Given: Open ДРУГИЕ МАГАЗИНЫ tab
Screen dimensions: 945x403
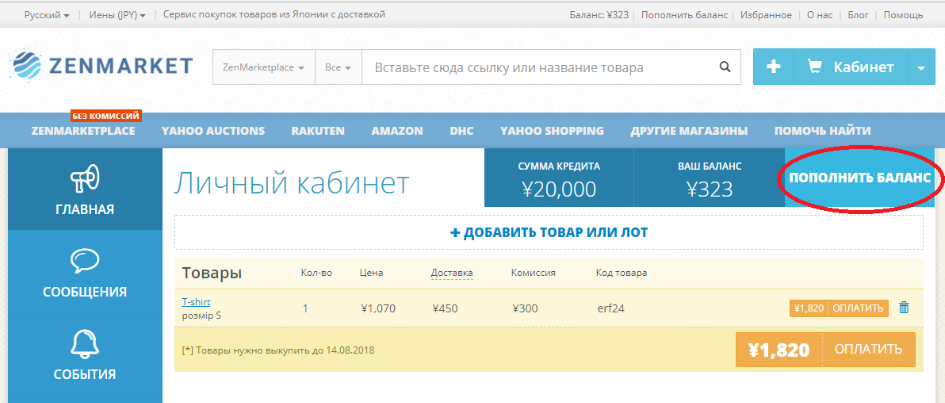Looking at the screenshot, I should 689,131.
